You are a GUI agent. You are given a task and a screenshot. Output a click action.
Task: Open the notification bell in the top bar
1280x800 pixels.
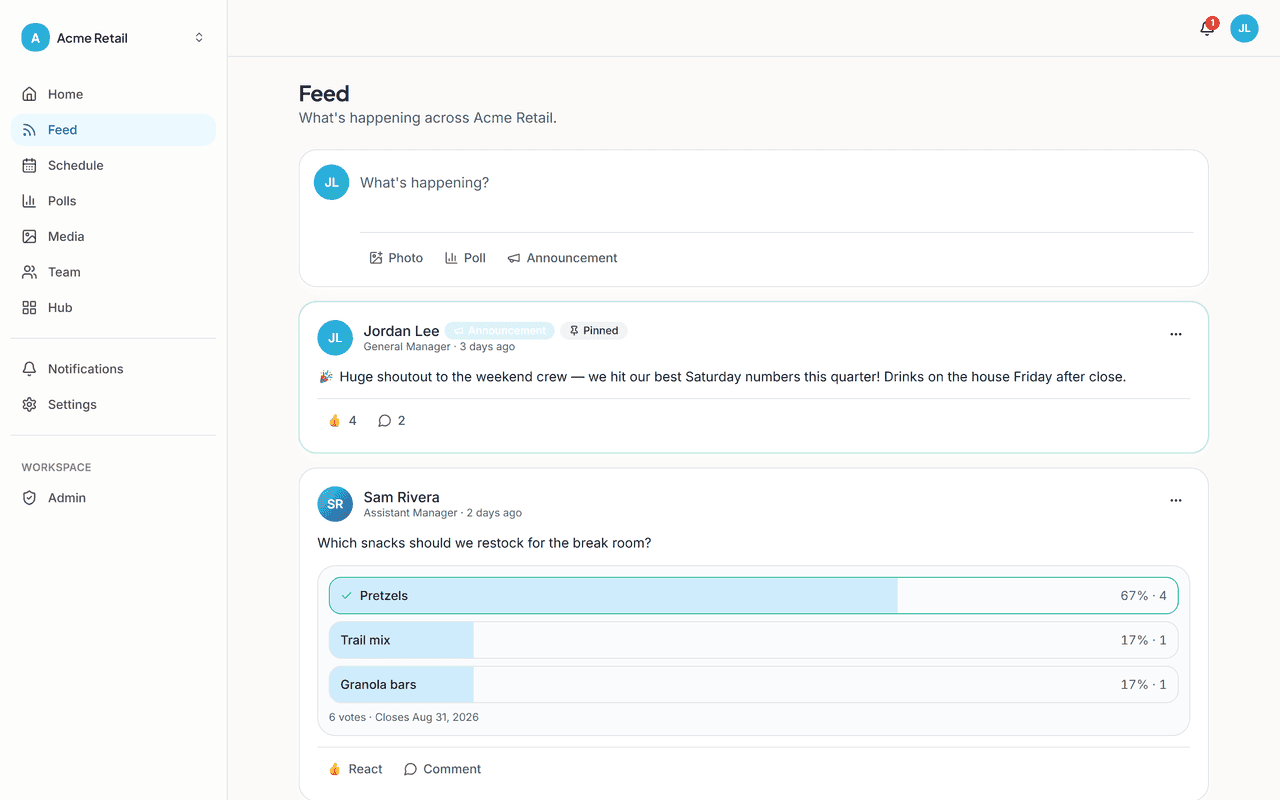[x=1208, y=28]
